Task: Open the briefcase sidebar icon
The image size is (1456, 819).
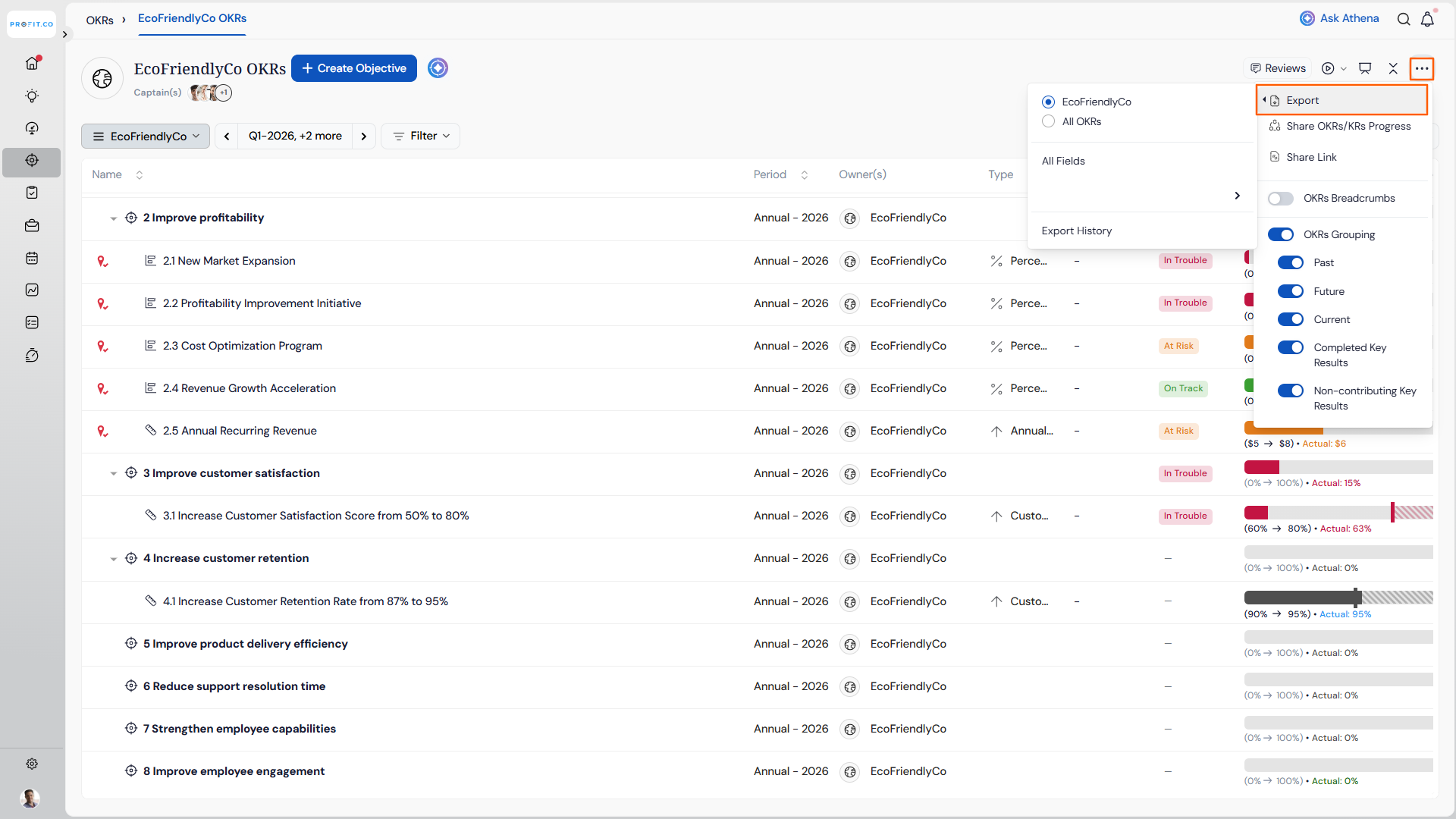Action: pos(32,225)
